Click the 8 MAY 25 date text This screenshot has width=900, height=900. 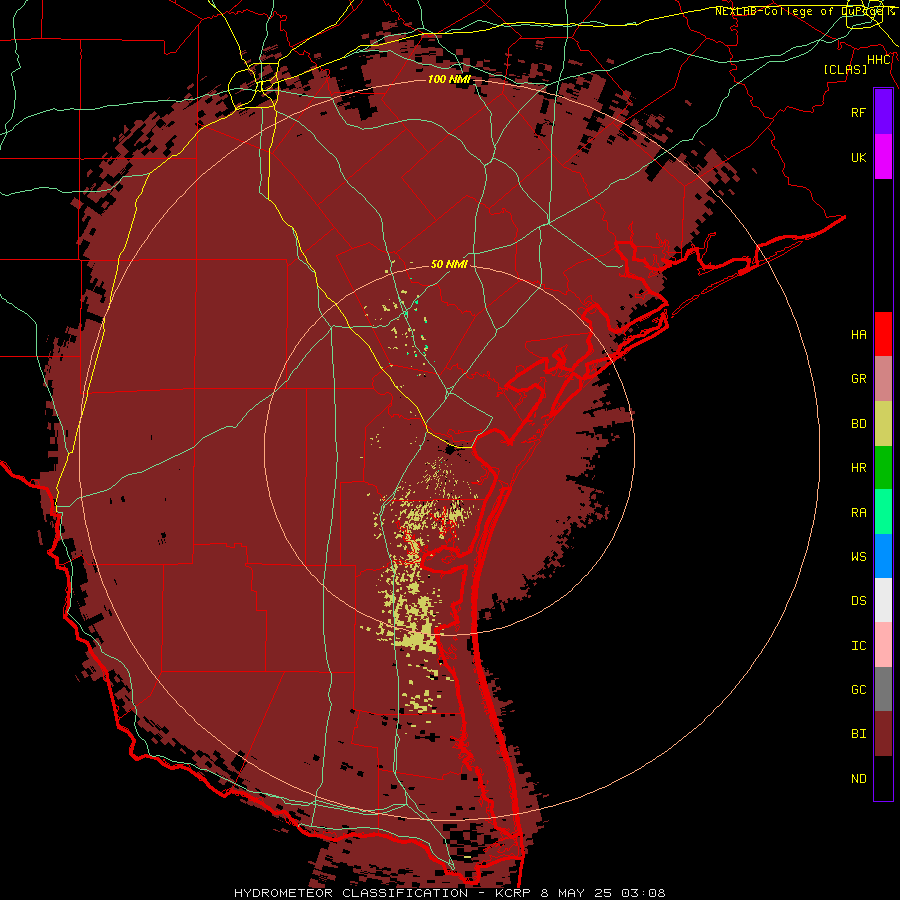coord(576,893)
